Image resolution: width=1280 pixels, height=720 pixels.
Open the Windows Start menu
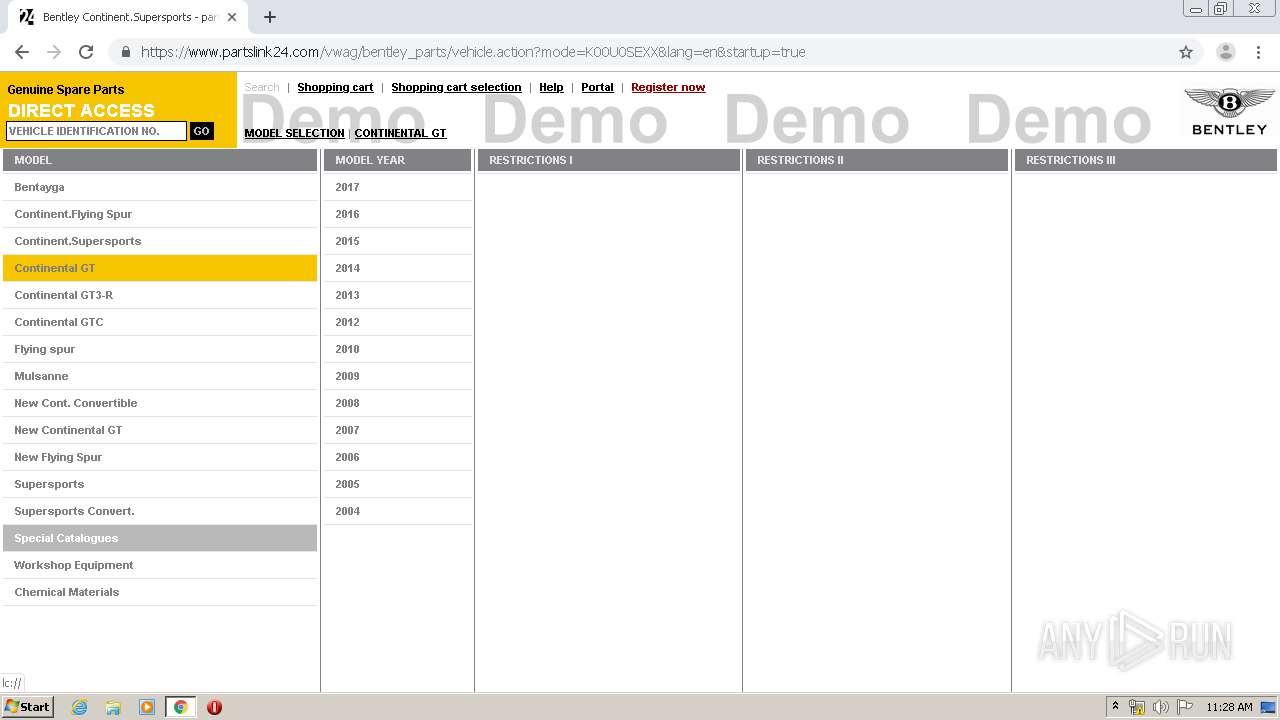28,707
